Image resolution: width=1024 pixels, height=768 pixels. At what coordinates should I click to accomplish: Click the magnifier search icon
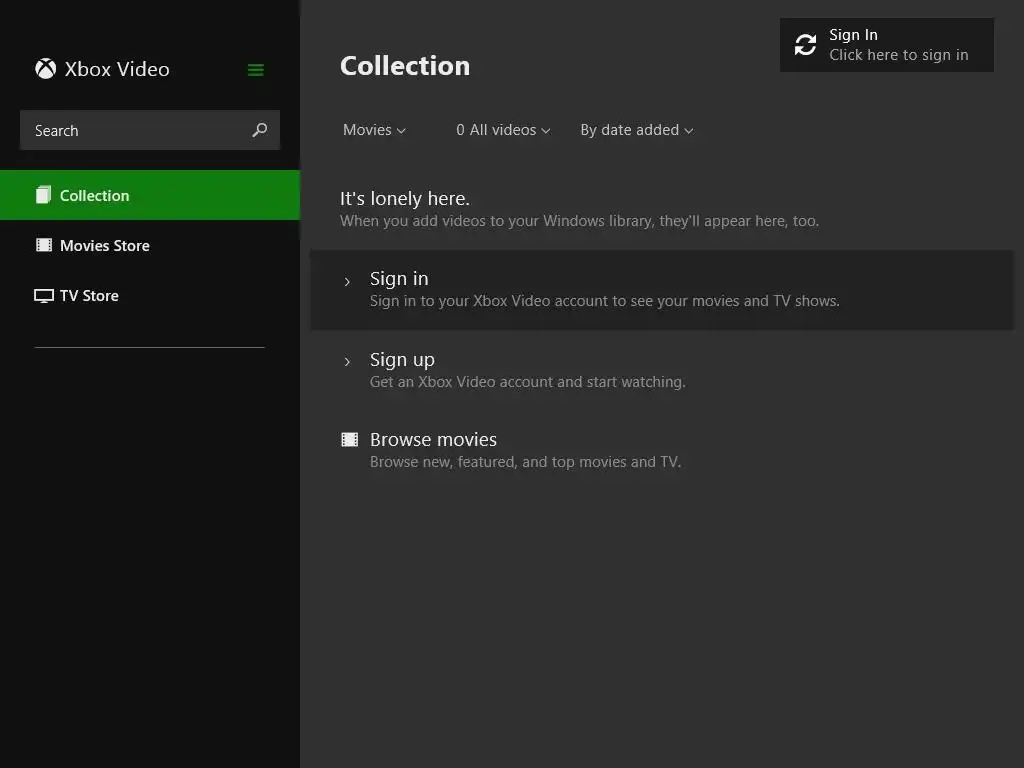[x=260, y=130]
